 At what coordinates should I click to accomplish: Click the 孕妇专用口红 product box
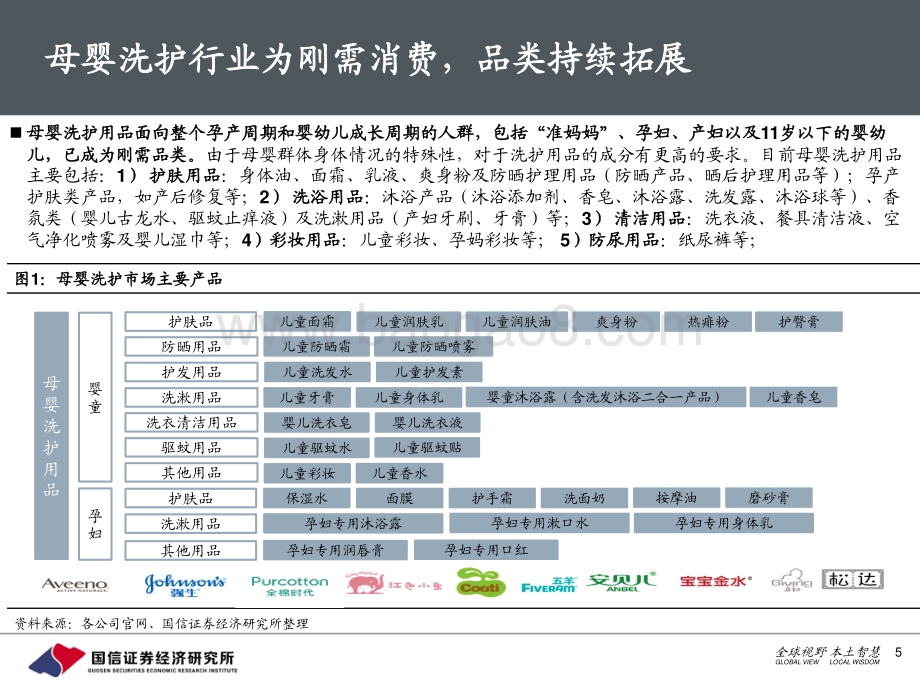tap(486, 550)
